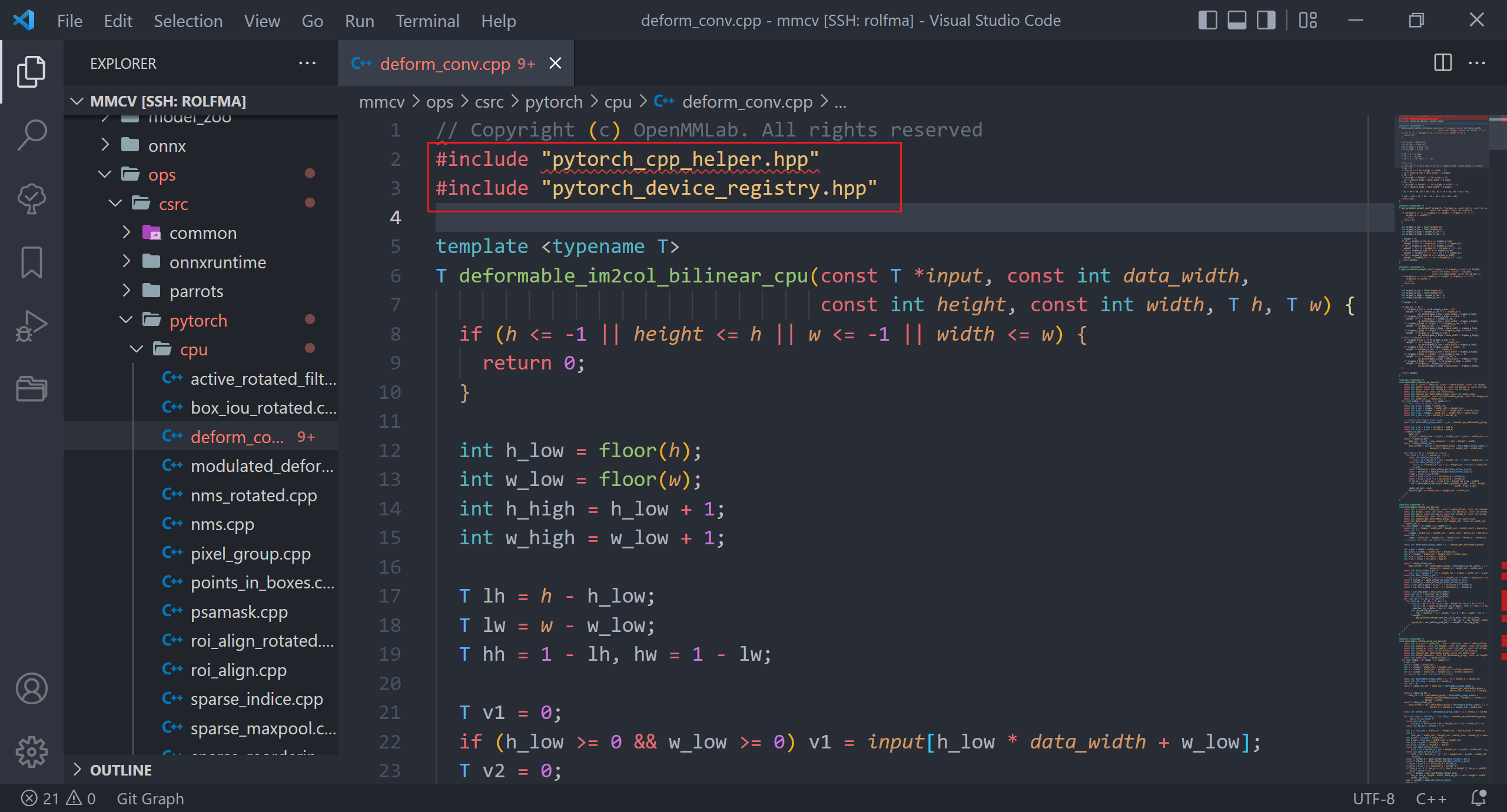Image resolution: width=1507 pixels, height=812 pixels.
Task: Open the Selection menu
Action: 188,21
